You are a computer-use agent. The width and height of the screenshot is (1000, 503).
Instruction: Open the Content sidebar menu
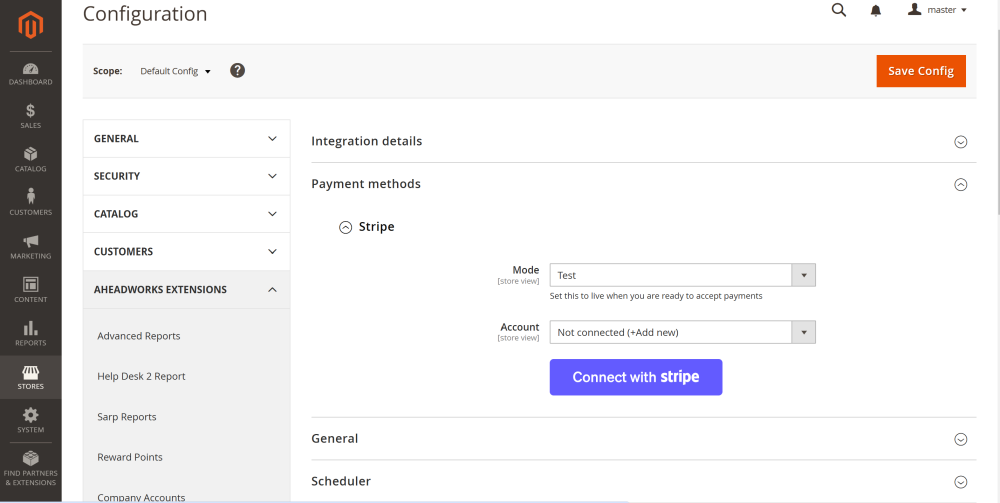pos(31,290)
